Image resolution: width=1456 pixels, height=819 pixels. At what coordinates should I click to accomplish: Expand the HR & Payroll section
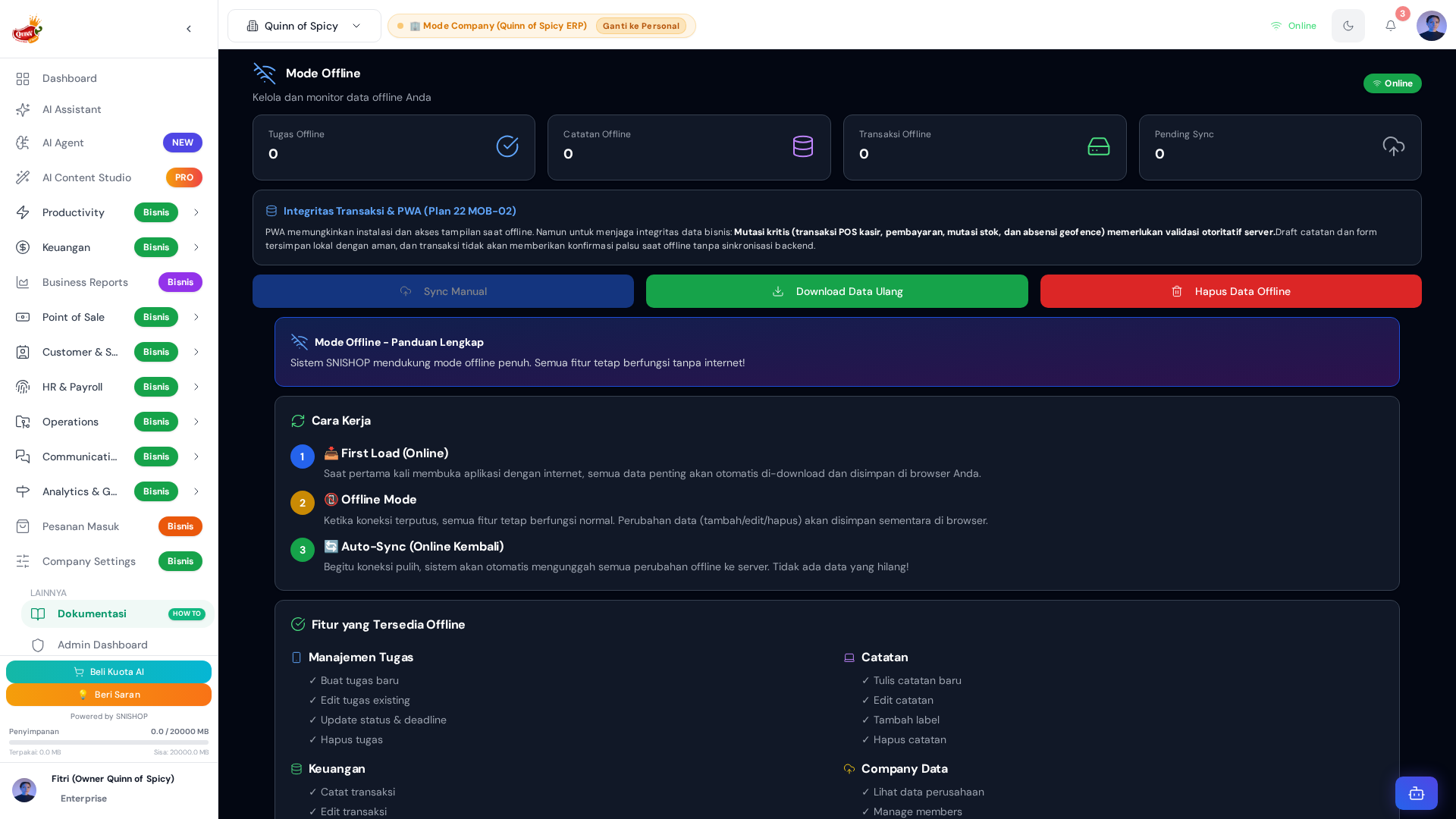coord(108,387)
